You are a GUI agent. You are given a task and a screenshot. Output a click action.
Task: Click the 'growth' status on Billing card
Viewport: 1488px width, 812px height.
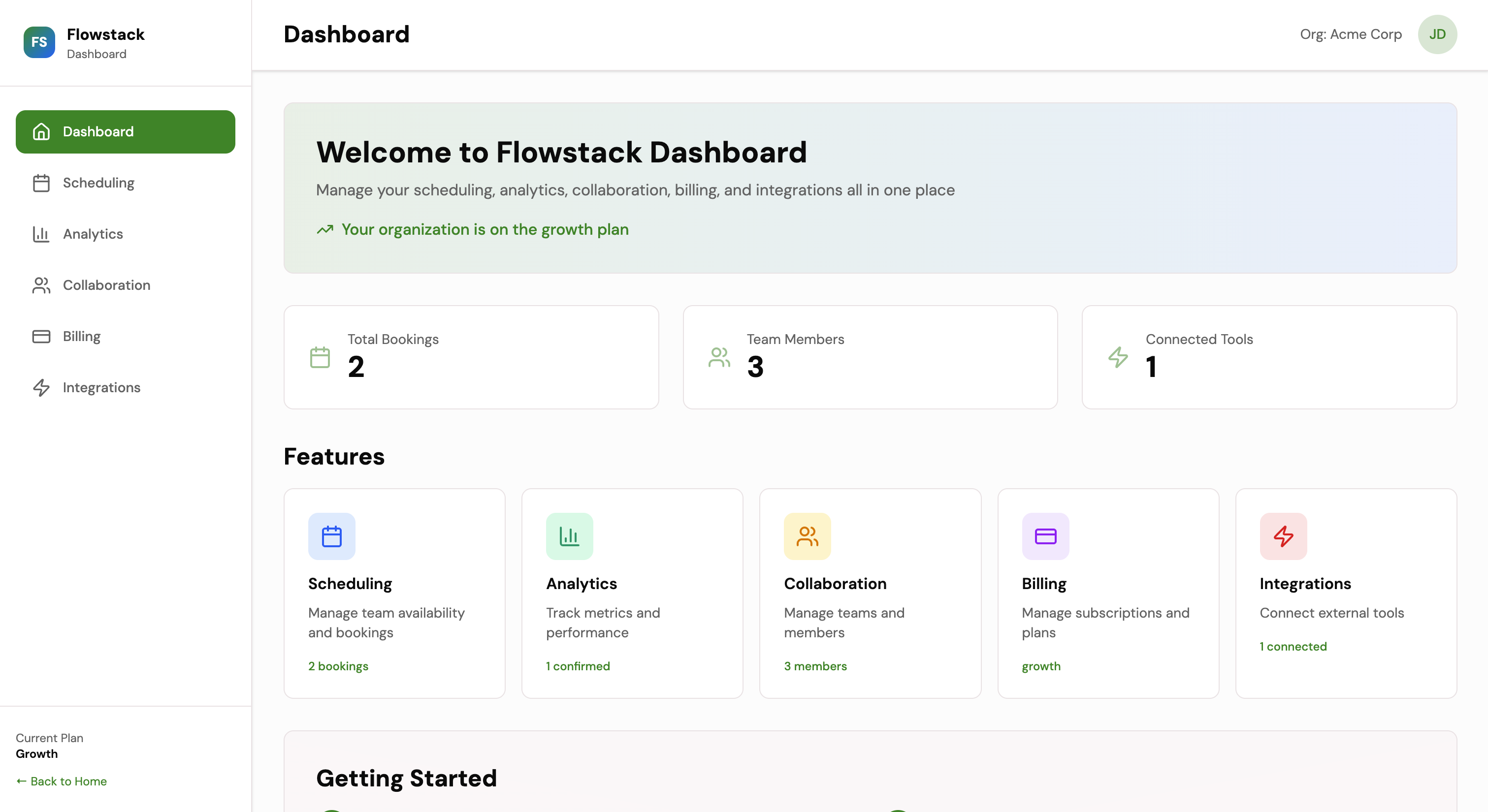tap(1041, 666)
